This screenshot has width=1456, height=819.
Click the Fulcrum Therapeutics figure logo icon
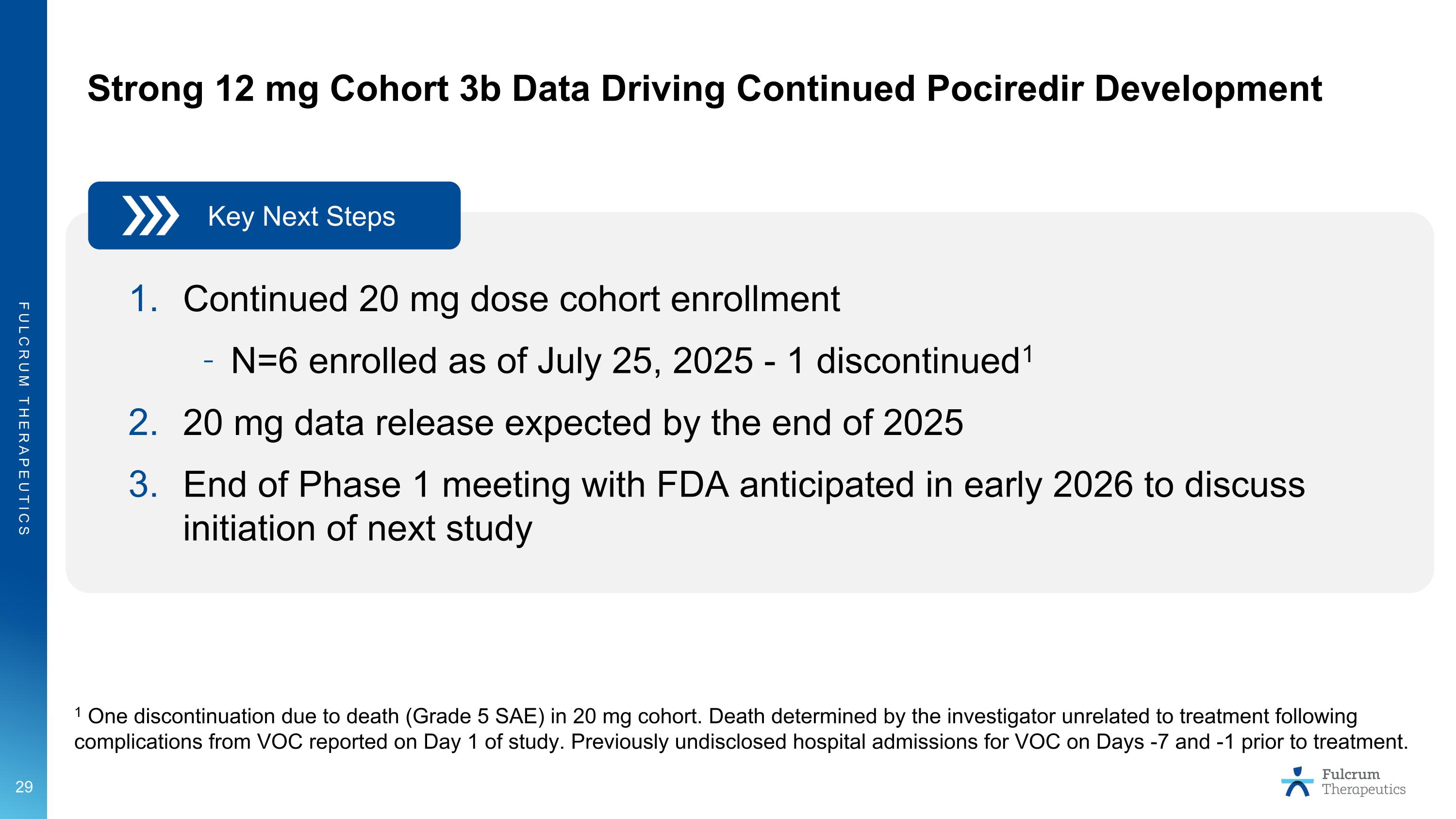(1297, 782)
